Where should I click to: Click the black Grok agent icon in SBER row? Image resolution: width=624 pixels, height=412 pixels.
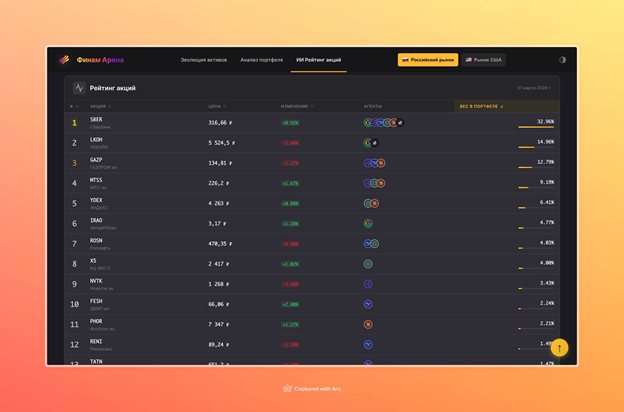click(400, 123)
